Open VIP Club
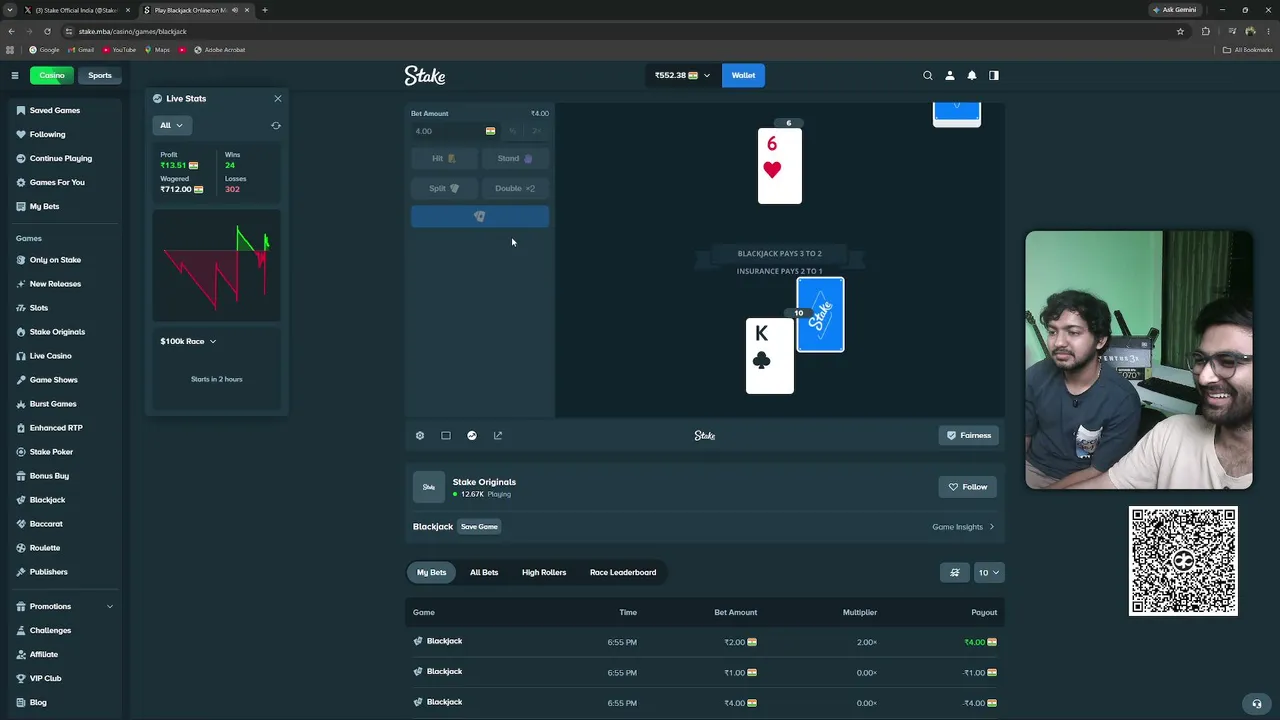Viewport: 1280px width, 720px height. (62, 678)
